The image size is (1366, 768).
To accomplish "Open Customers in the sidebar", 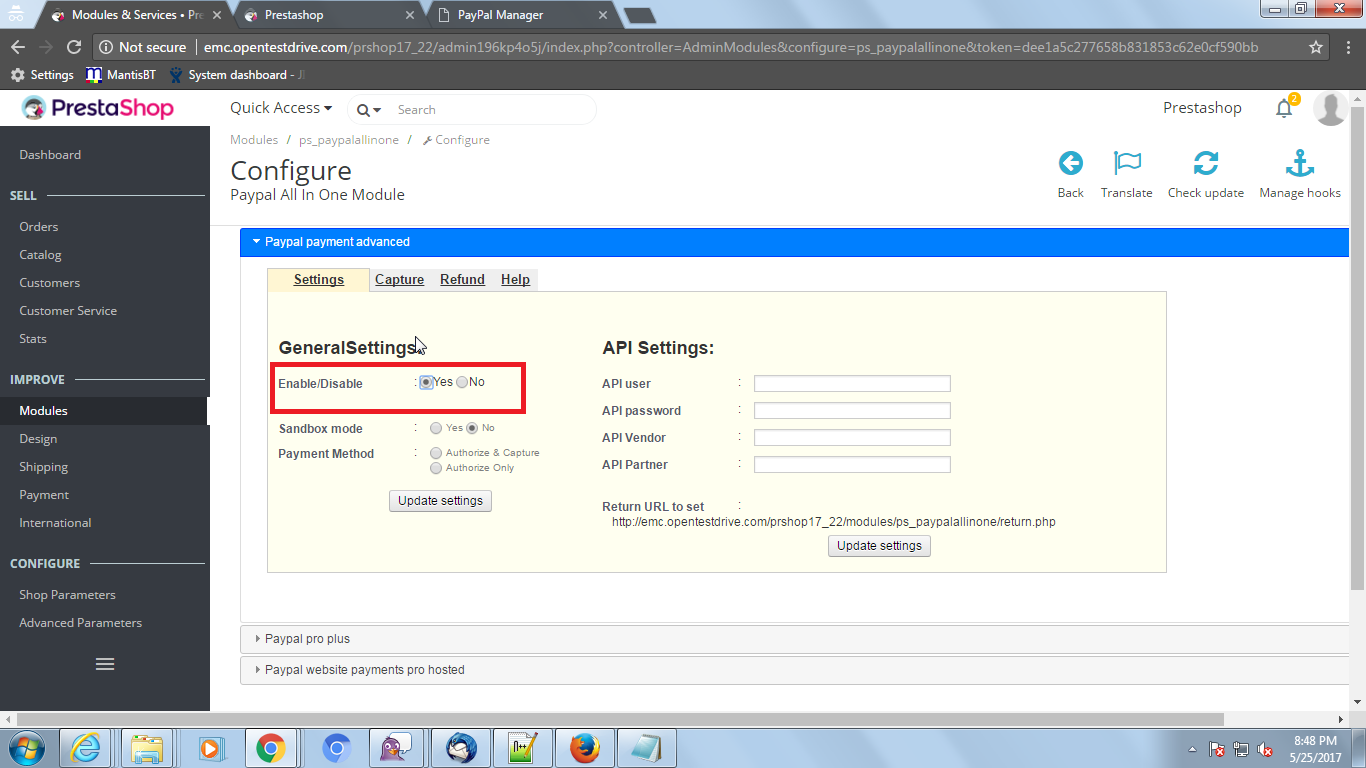I will tap(49, 283).
